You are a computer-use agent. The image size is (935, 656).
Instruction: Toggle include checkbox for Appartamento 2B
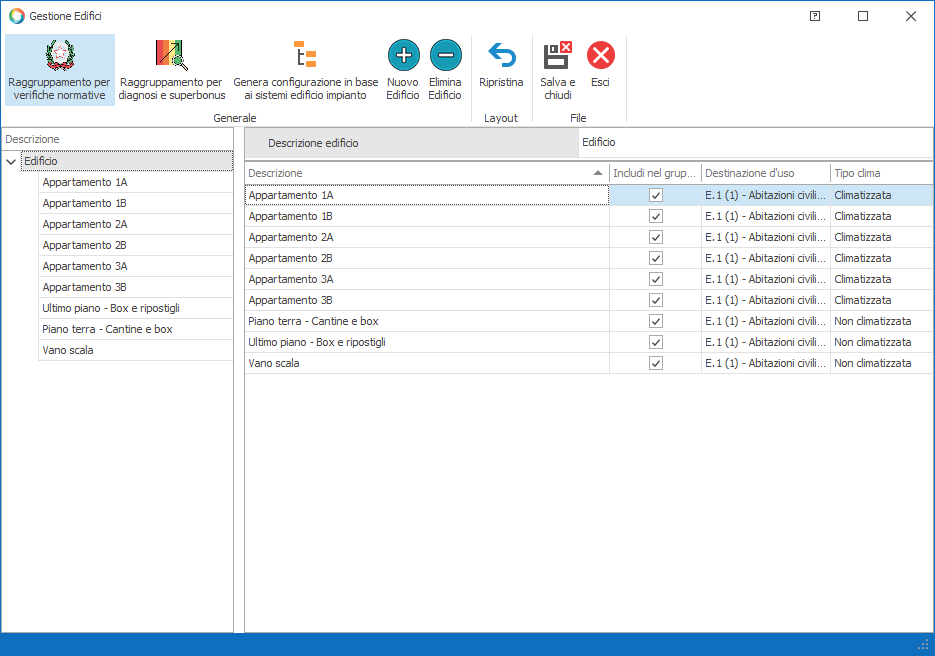point(656,259)
